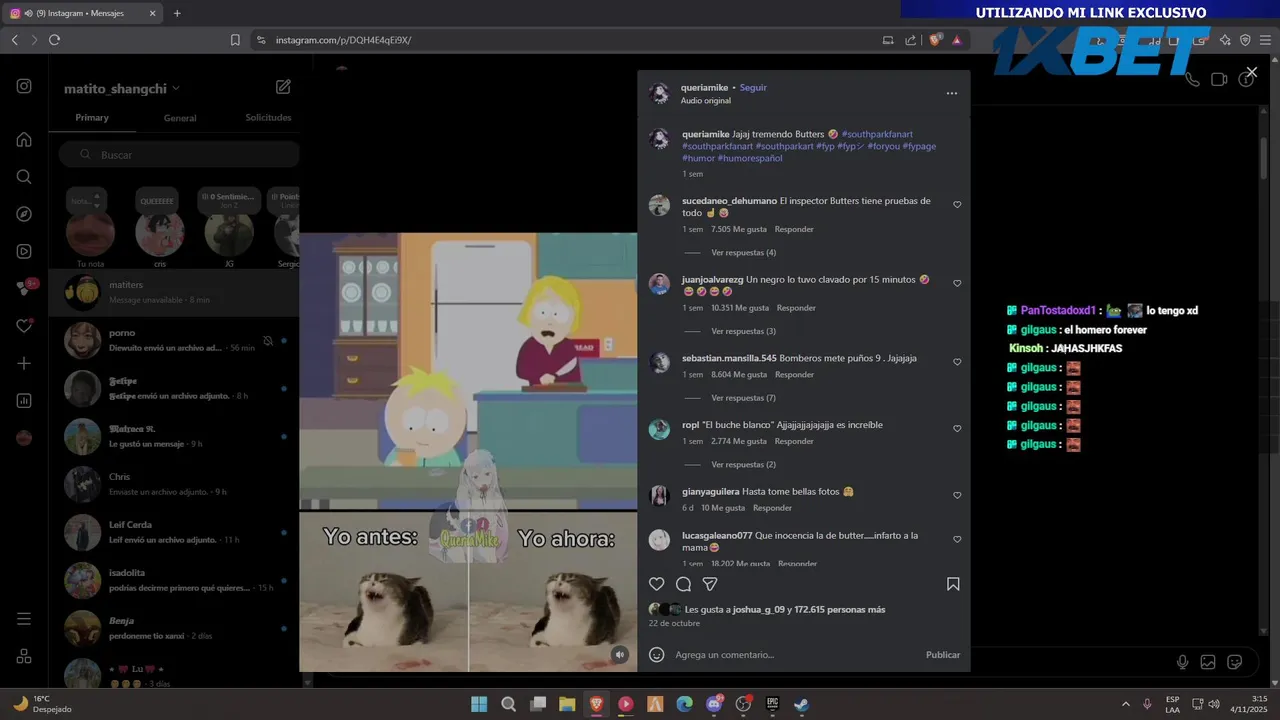Open isadolita conversation
This screenshot has height=720, width=1280.
click(174, 581)
